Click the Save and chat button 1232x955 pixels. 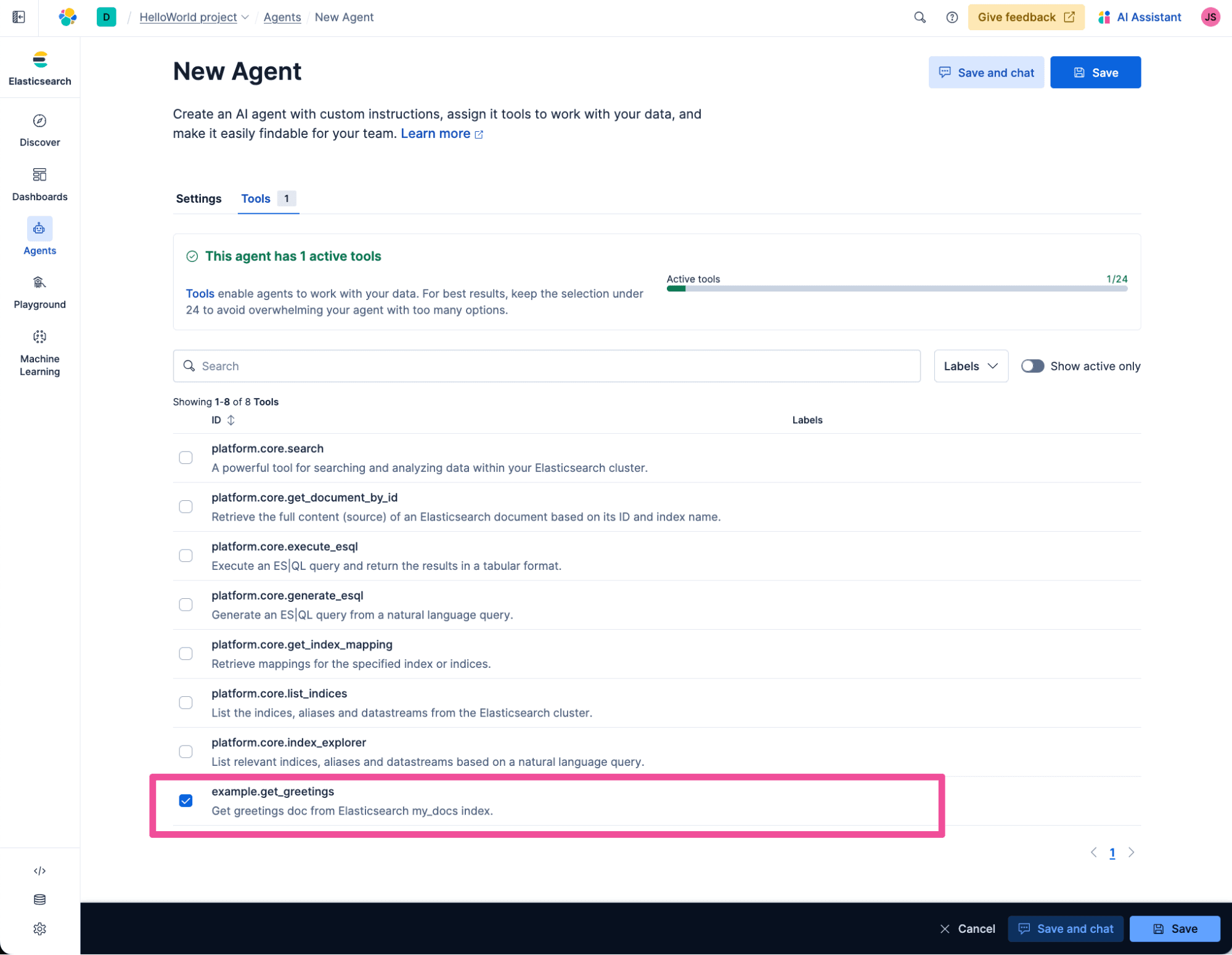(985, 72)
